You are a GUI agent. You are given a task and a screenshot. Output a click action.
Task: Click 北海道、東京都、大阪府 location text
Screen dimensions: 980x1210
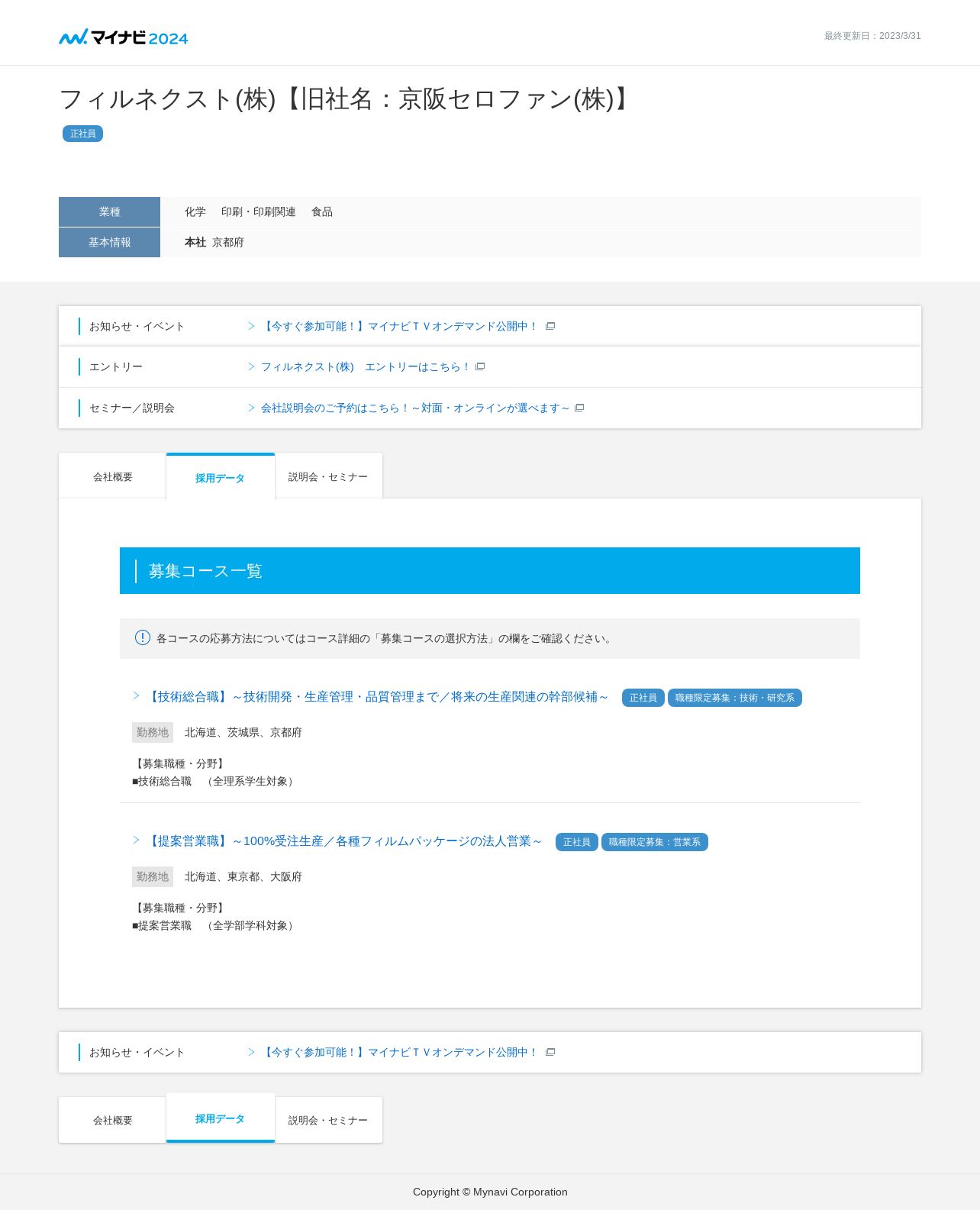click(x=243, y=876)
